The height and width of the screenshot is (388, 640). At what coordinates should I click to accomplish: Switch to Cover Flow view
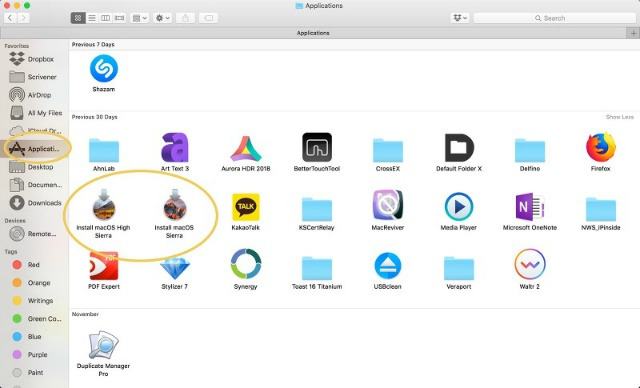(119, 18)
